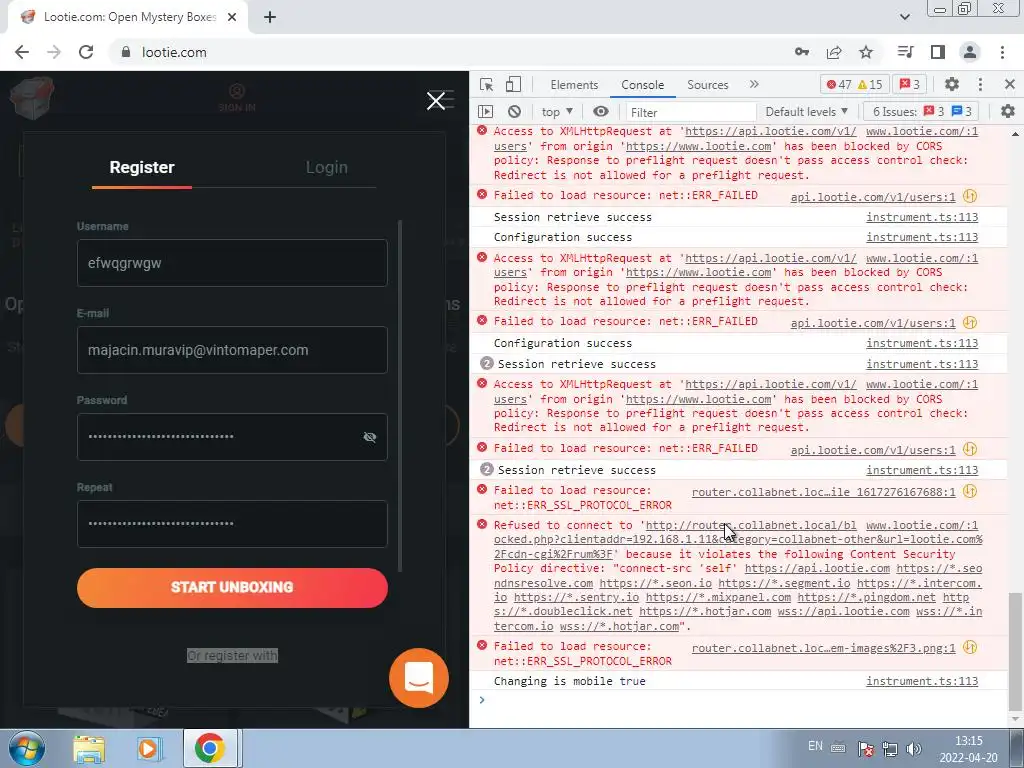This screenshot has width=1024, height=768.
Task: Open the media player taskbar icon
Action: pos(149,748)
